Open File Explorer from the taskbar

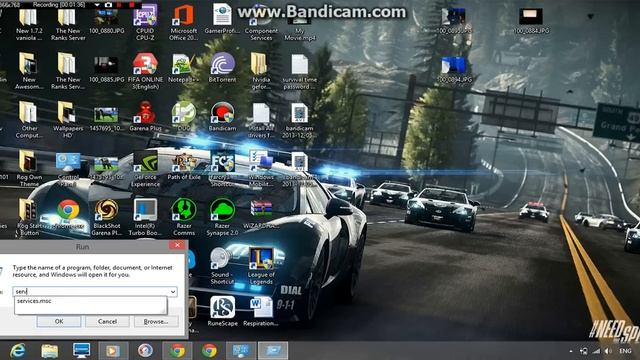point(49,351)
